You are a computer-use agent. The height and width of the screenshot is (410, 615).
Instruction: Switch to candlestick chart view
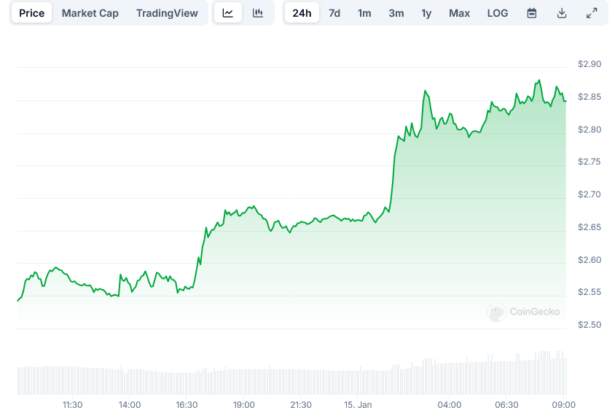pyautogui.click(x=257, y=13)
